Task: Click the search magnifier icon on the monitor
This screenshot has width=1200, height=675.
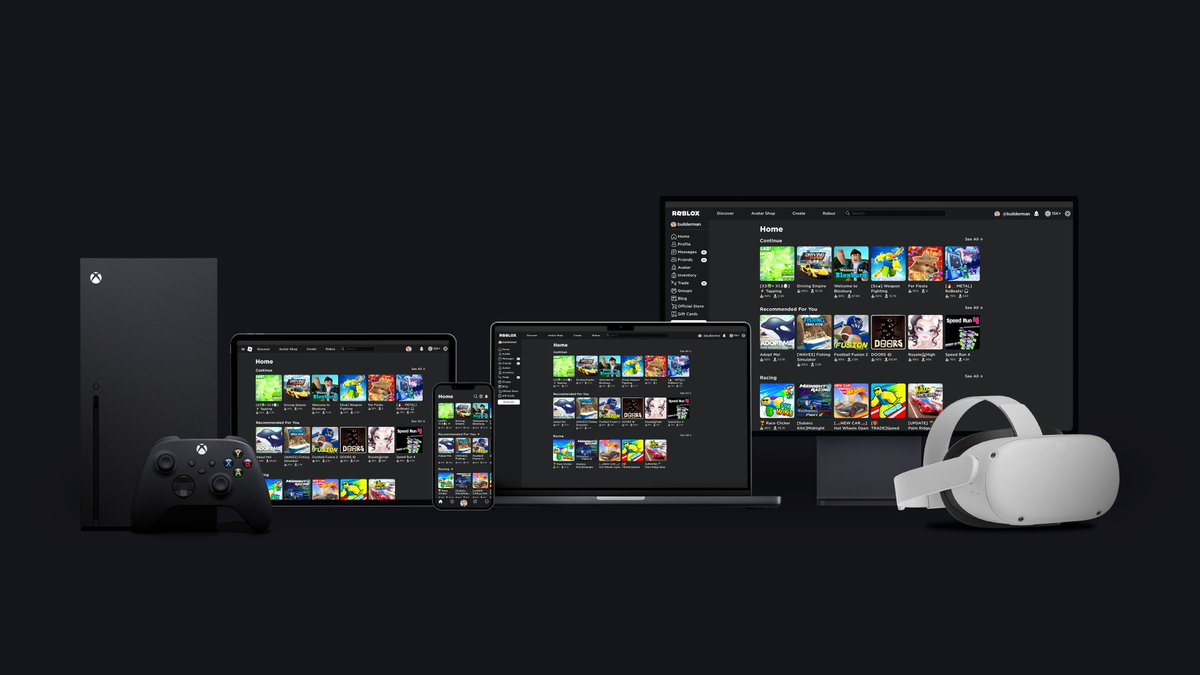Action: click(x=848, y=213)
